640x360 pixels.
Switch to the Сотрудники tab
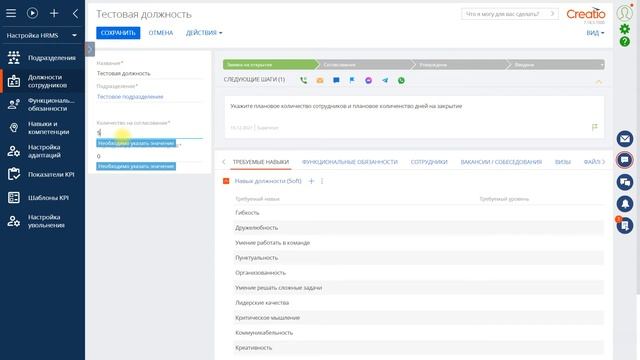coord(429,162)
